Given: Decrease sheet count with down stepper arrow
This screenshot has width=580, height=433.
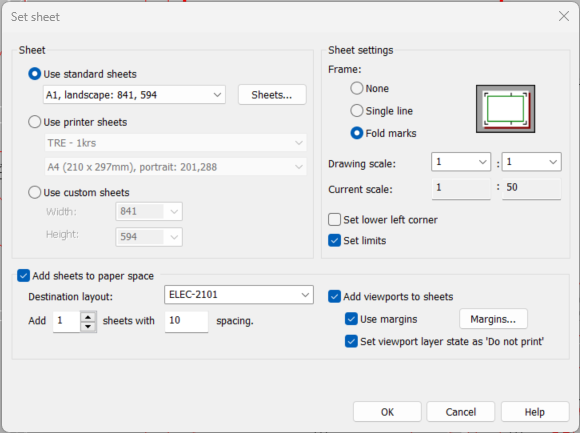Looking at the screenshot, I should click(x=88, y=327).
